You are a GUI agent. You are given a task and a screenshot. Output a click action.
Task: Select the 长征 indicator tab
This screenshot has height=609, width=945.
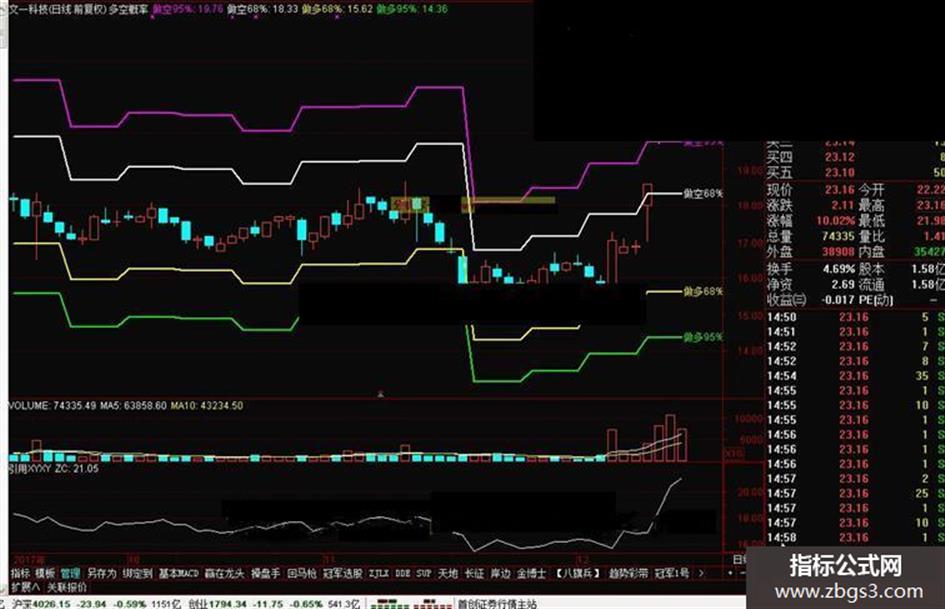474,573
